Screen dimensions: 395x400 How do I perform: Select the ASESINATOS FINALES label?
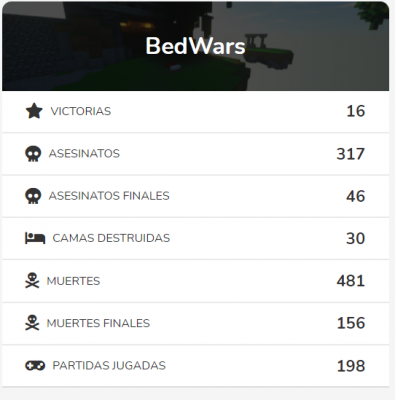[109, 196]
